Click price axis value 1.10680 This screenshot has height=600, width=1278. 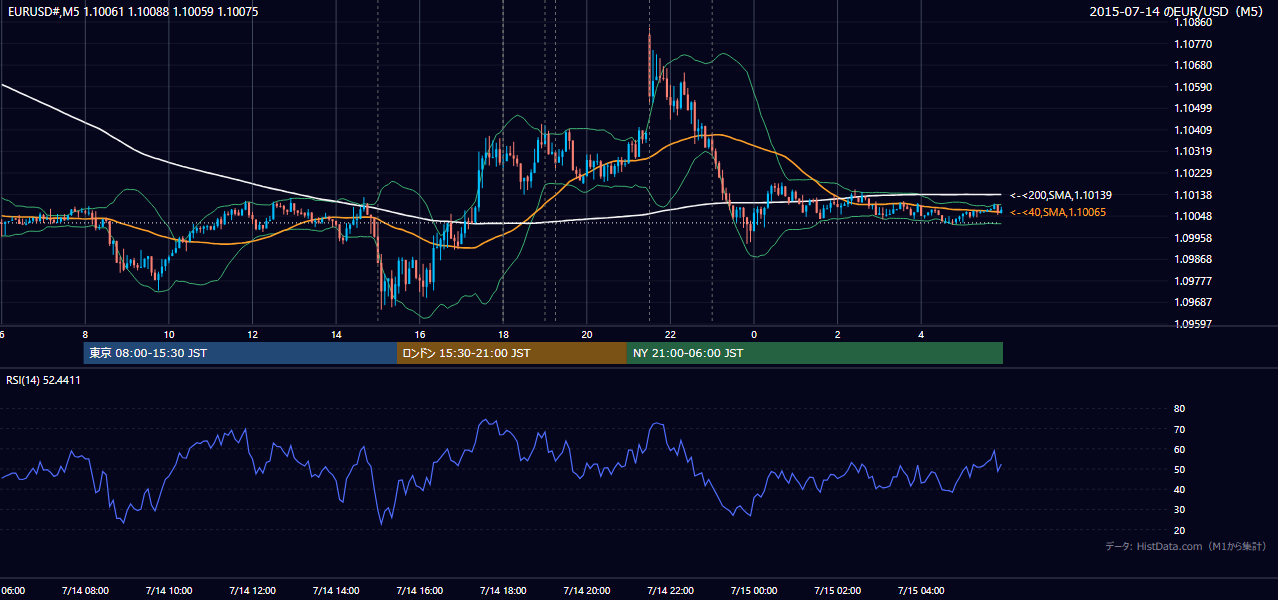[x=1193, y=66]
